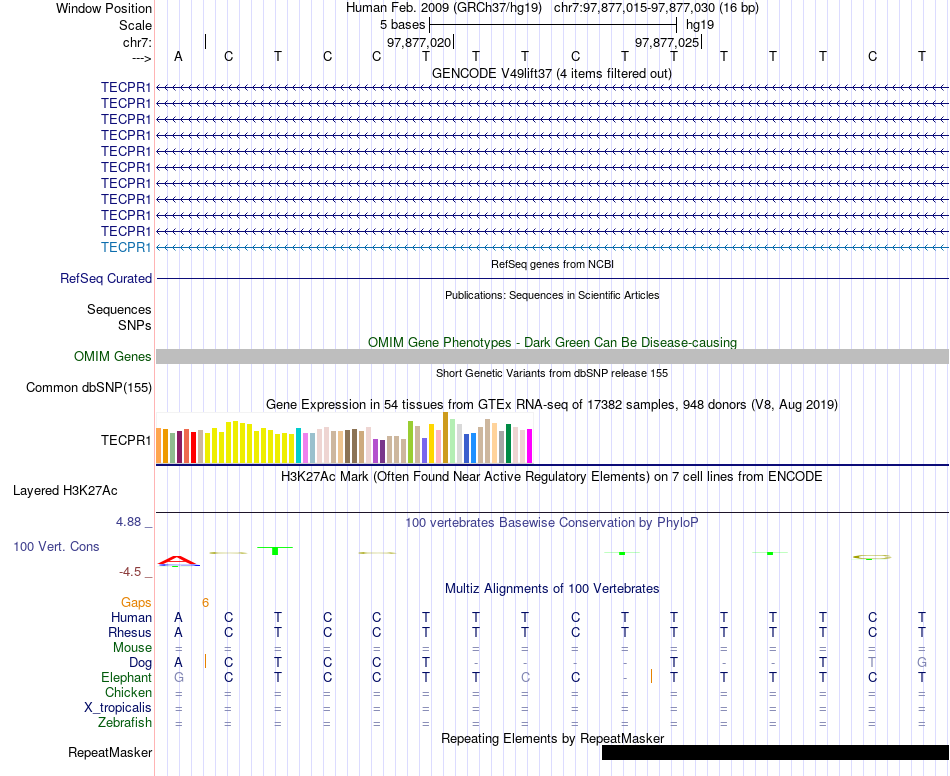Click the Mouse species label
Viewport: 950px width, 776px height.
132,648
